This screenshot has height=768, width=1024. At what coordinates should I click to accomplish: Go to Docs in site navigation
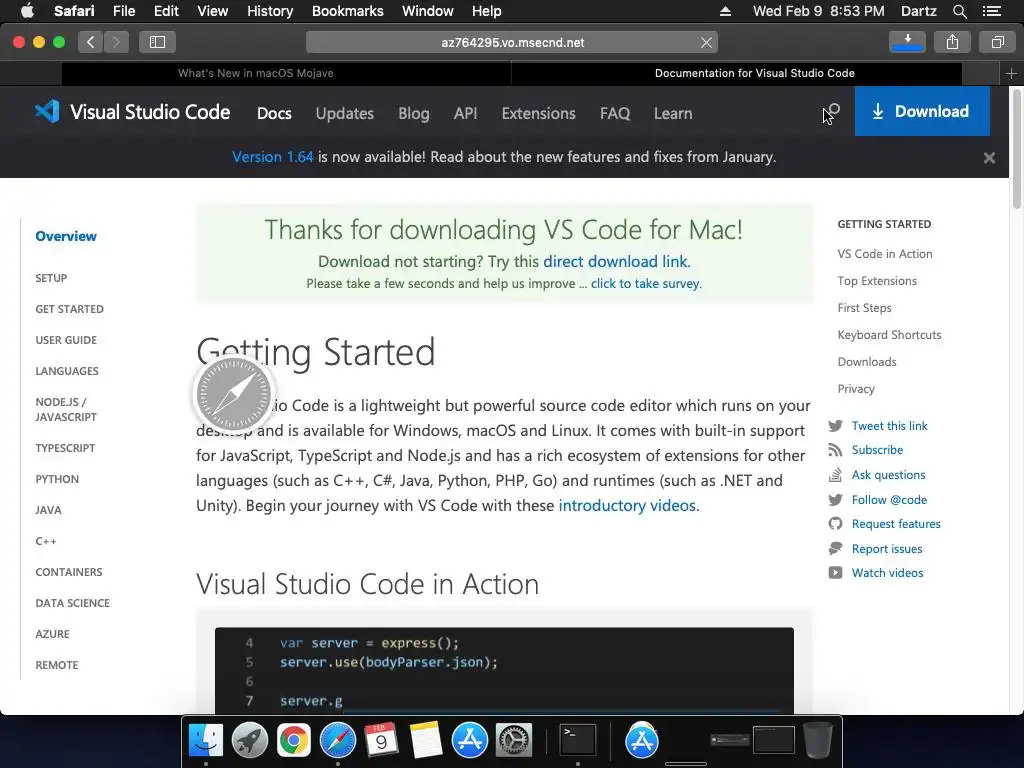(x=274, y=114)
